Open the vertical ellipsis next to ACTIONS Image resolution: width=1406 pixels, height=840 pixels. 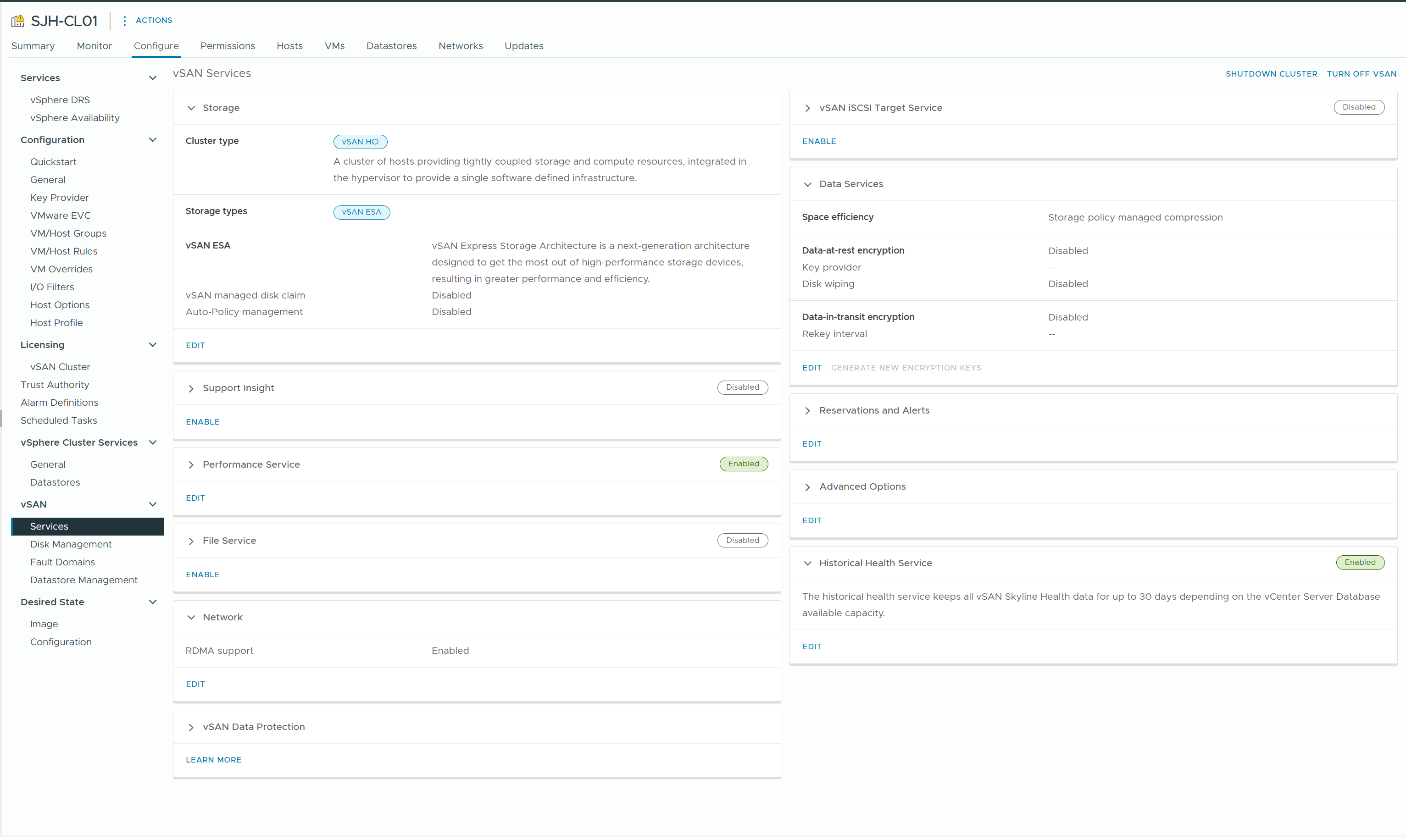[x=124, y=20]
